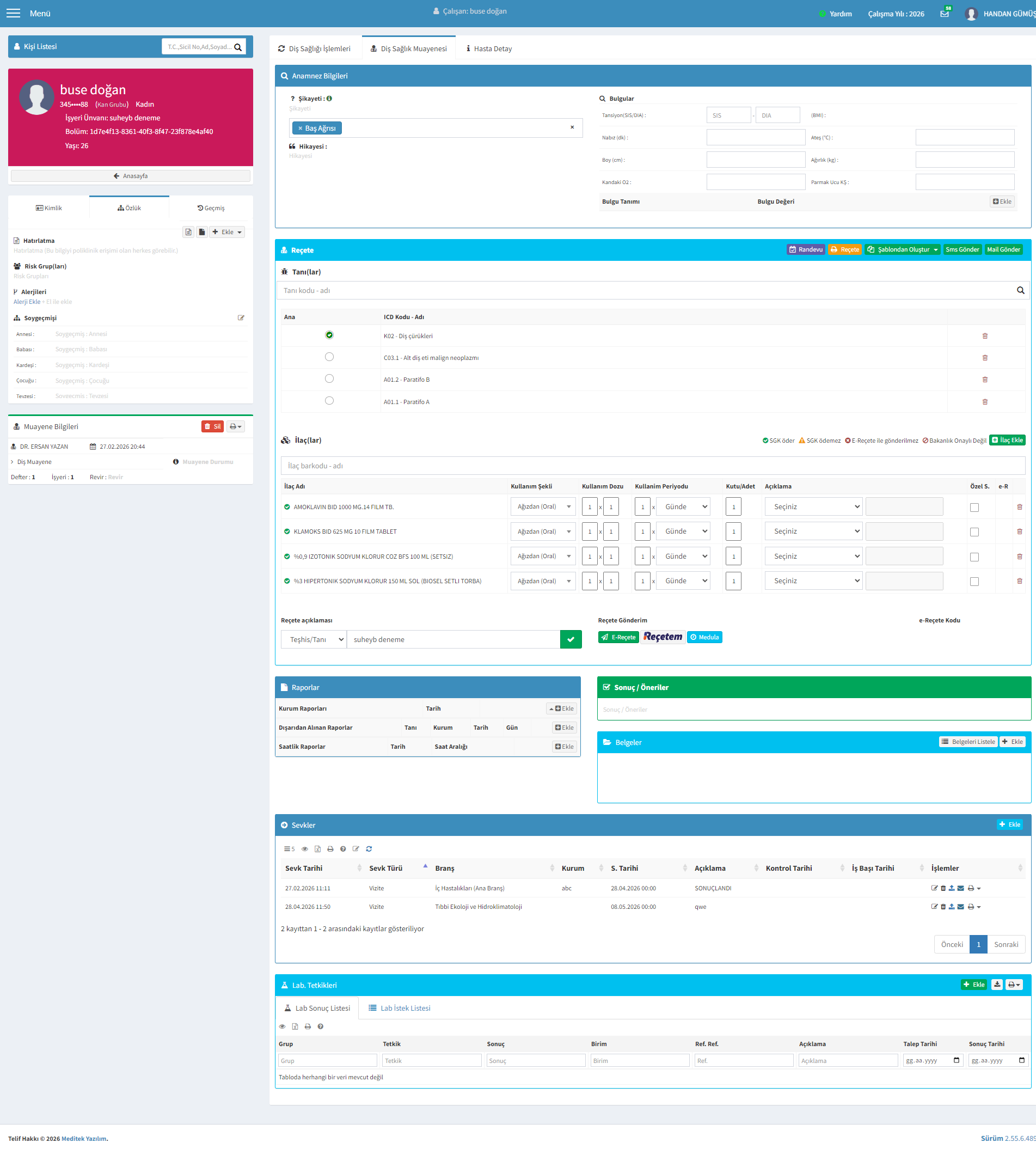Refresh the Sevkler table
The width and height of the screenshot is (1036, 1161).
coord(369,848)
